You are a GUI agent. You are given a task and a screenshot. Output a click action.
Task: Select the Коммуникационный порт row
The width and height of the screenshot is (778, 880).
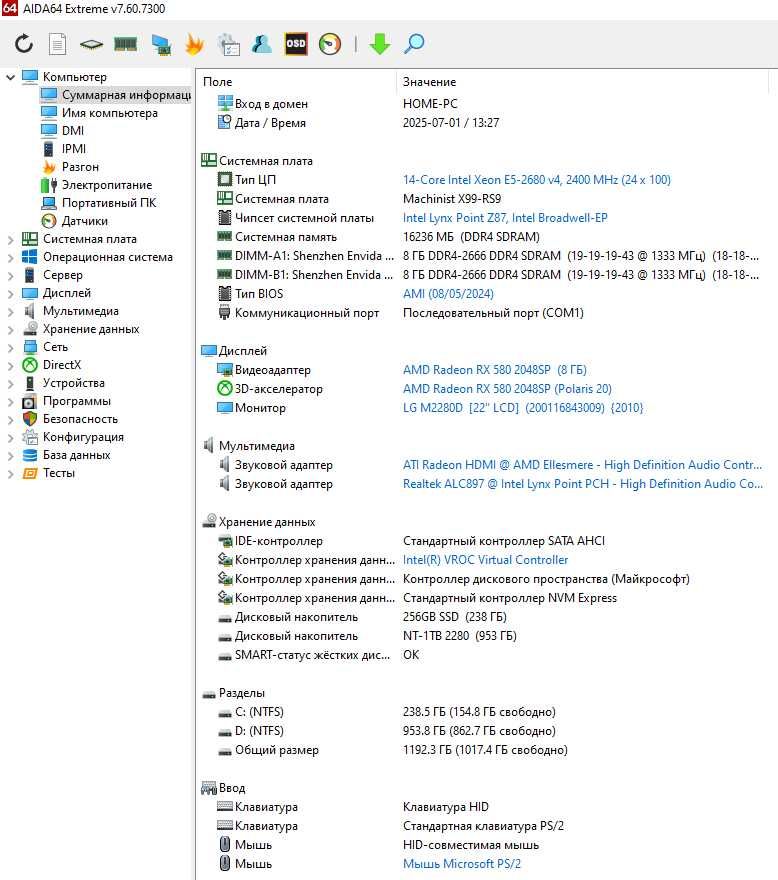(x=486, y=313)
